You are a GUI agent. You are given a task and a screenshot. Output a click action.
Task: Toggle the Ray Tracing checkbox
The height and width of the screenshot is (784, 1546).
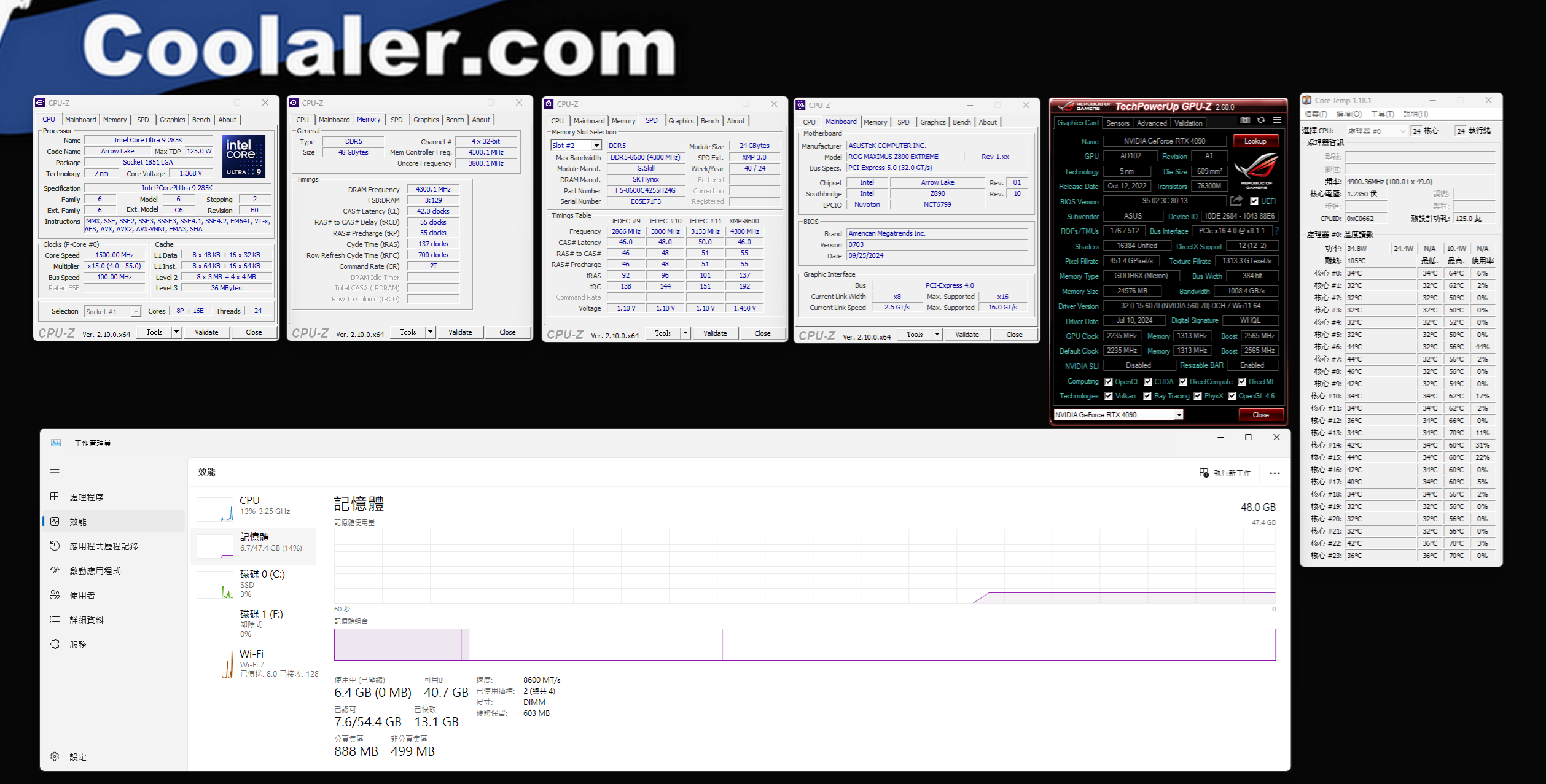[x=1147, y=396]
